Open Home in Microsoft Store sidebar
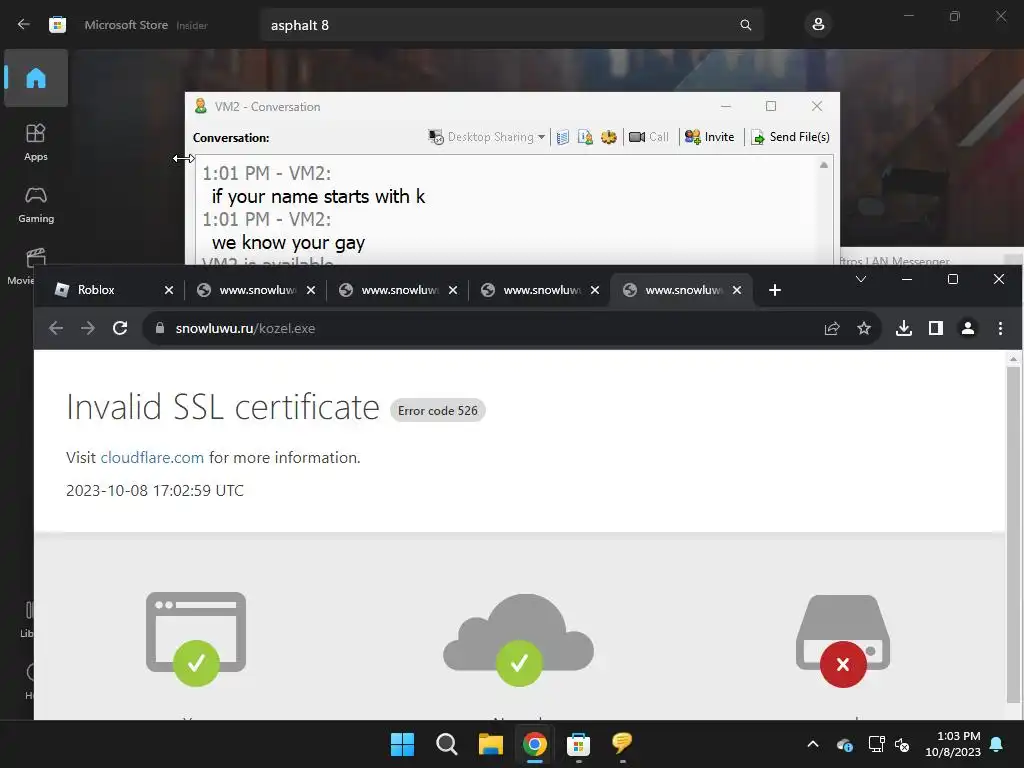 (x=36, y=78)
